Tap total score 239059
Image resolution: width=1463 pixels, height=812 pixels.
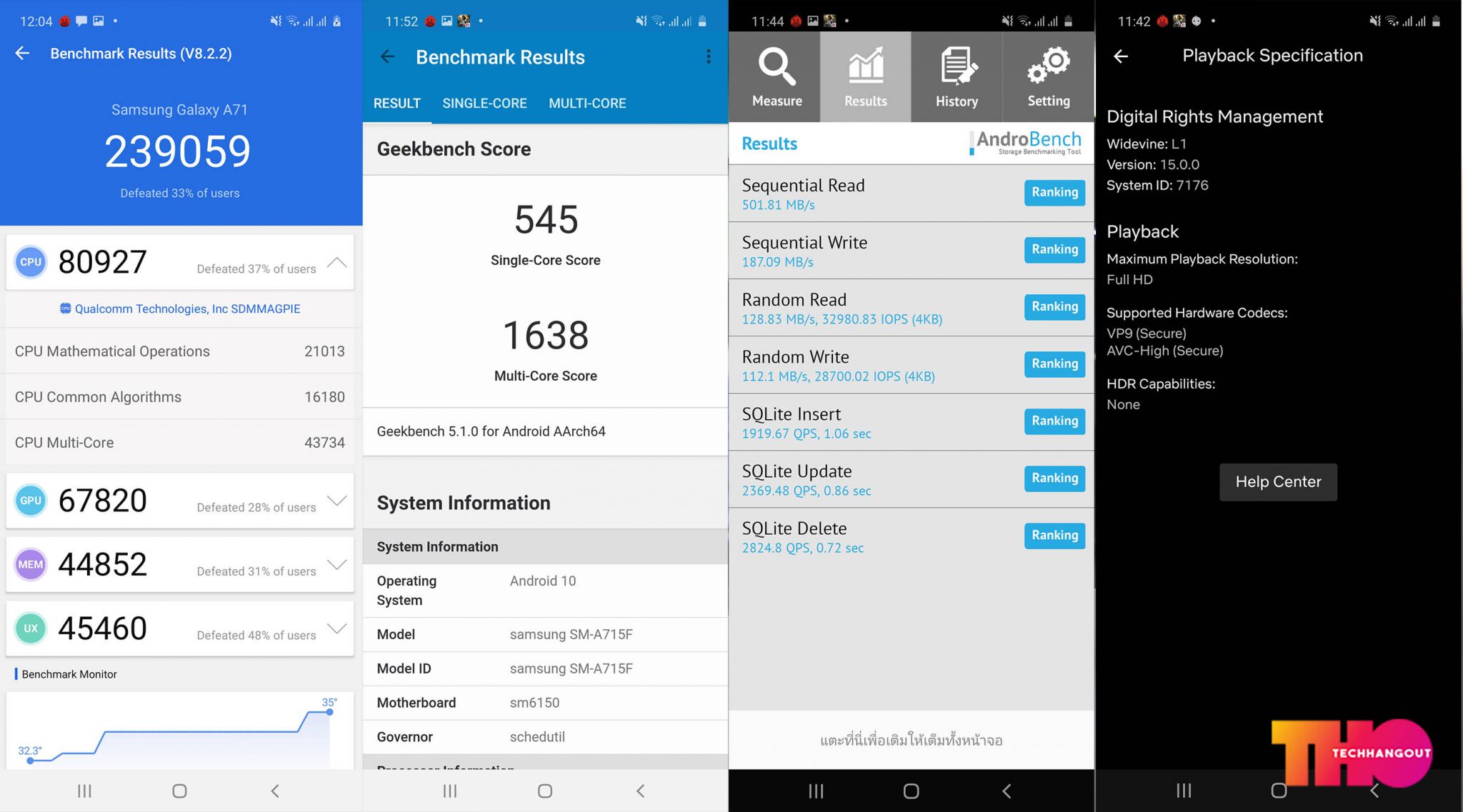coord(178,151)
